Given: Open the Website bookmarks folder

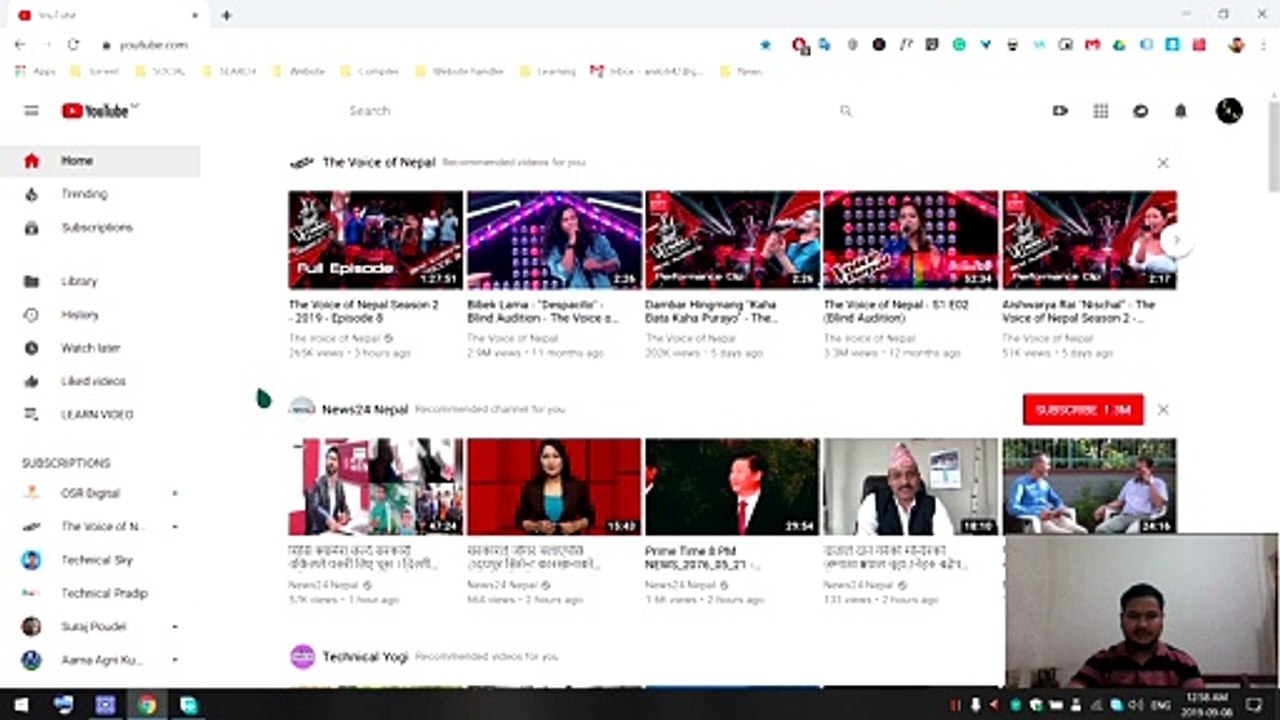Looking at the screenshot, I should [299, 72].
